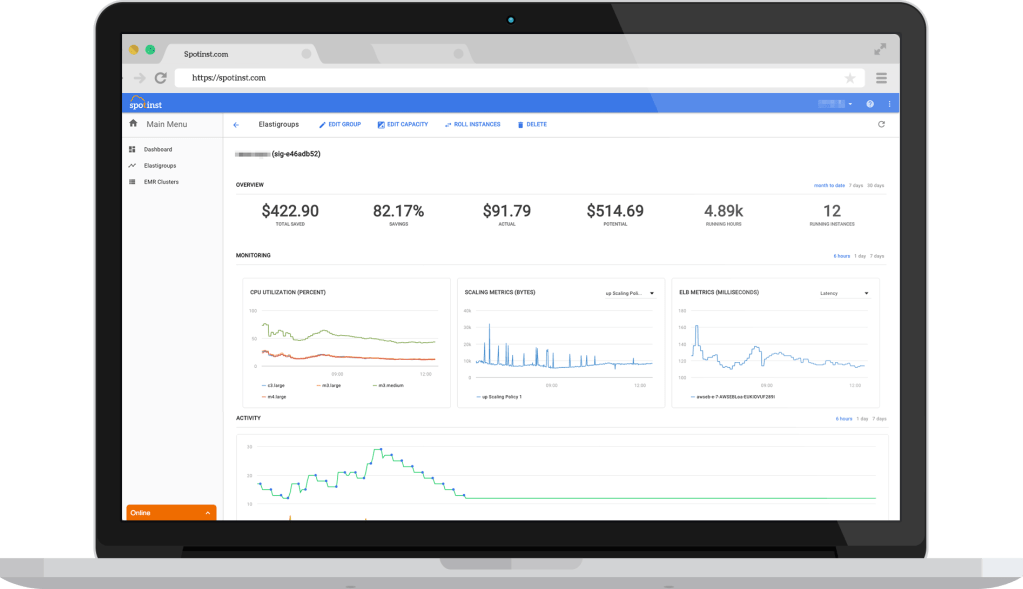Viewport: 1023px width, 589px height.
Task: Click the Roll Instances button
Action: 472,125
